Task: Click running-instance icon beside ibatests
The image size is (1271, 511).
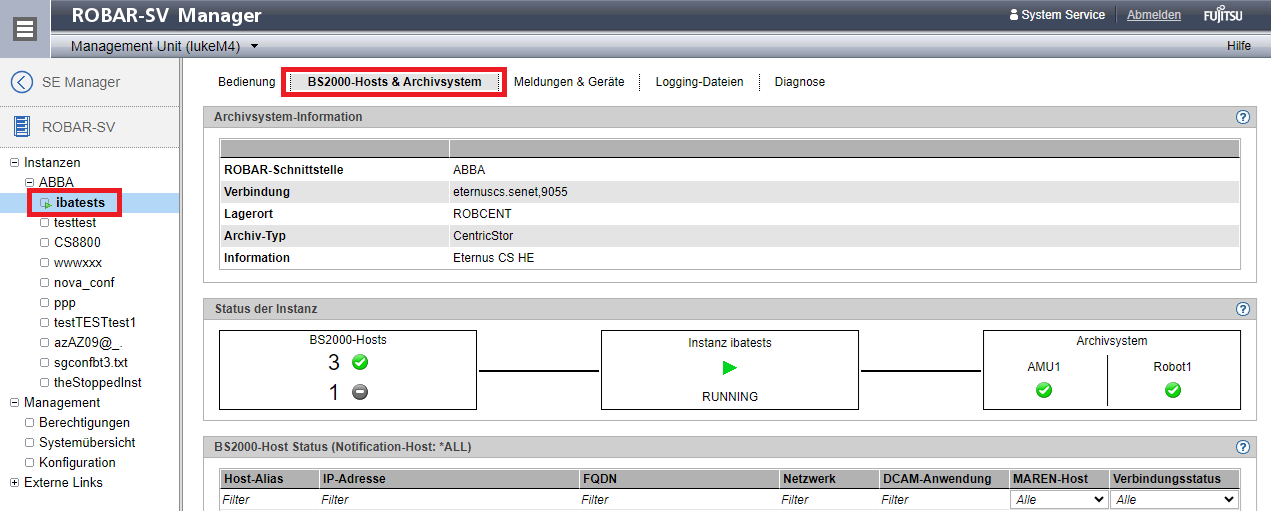Action: (x=45, y=203)
